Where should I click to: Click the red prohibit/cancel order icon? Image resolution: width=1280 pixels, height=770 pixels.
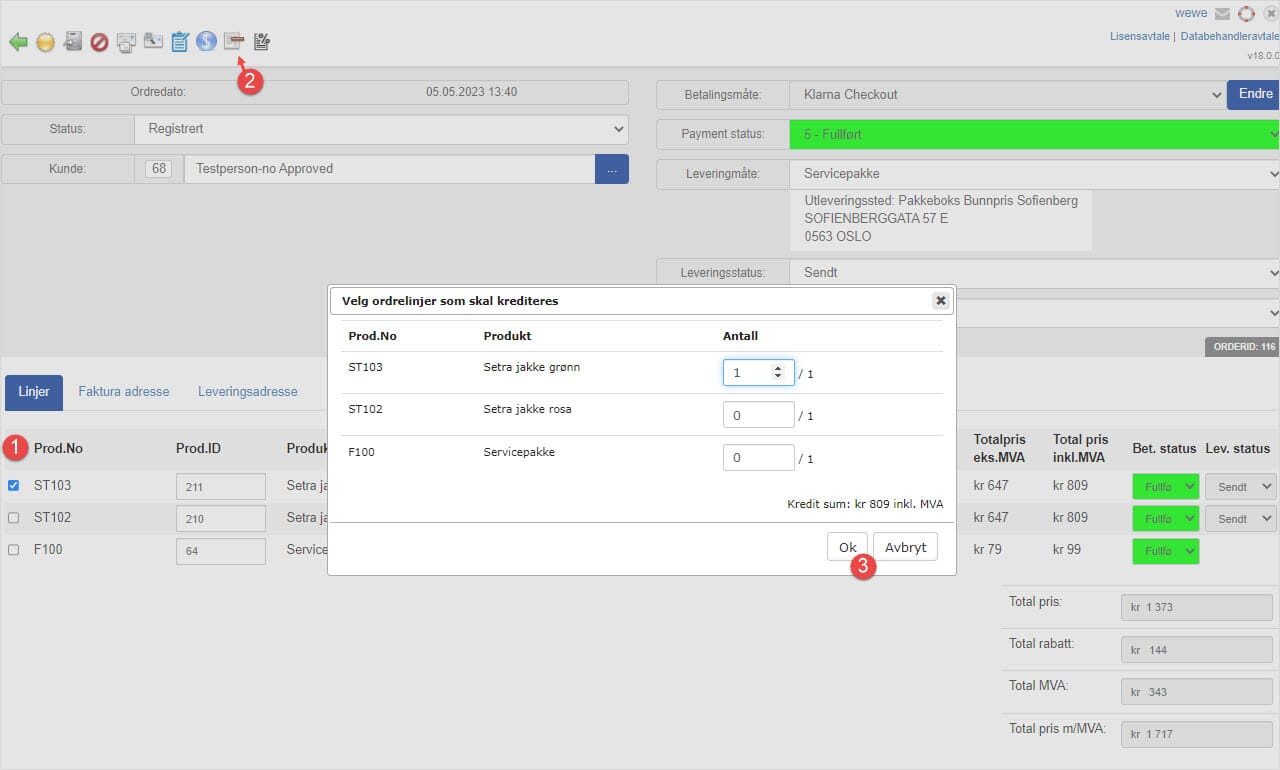(99, 42)
